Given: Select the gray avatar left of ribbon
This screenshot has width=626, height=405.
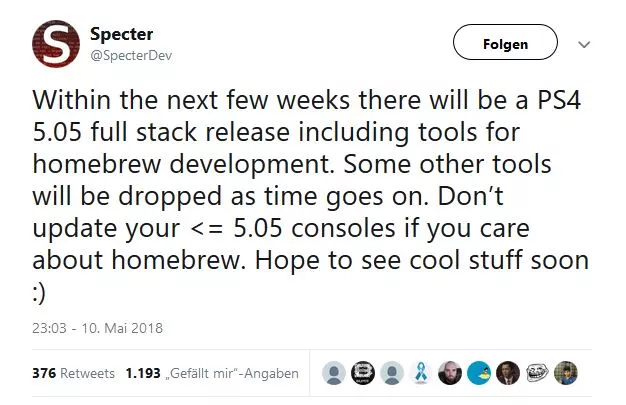Looking at the screenshot, I should pos(393,373).
